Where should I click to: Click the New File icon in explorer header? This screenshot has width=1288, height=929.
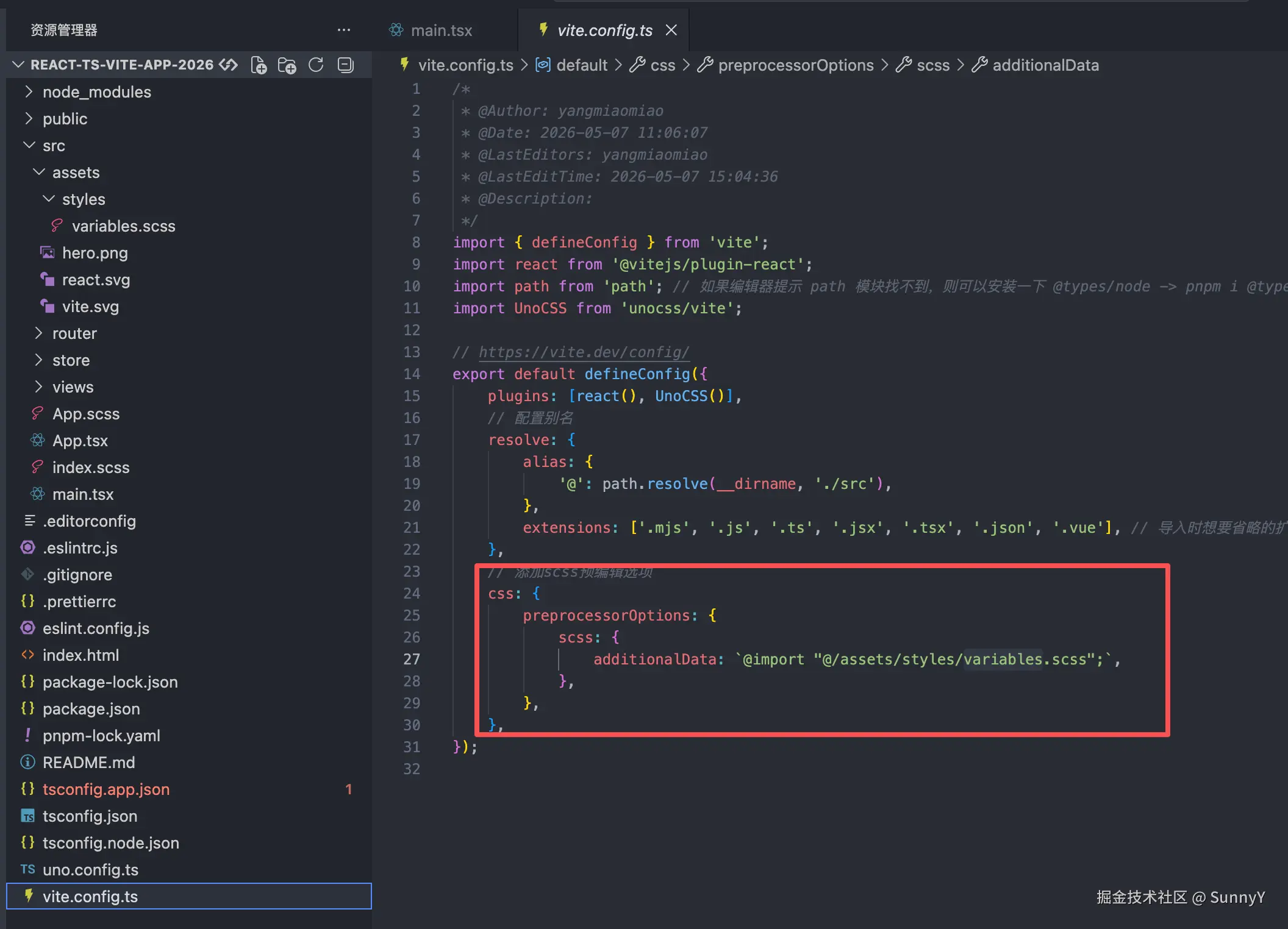click(x=259, y=65)
